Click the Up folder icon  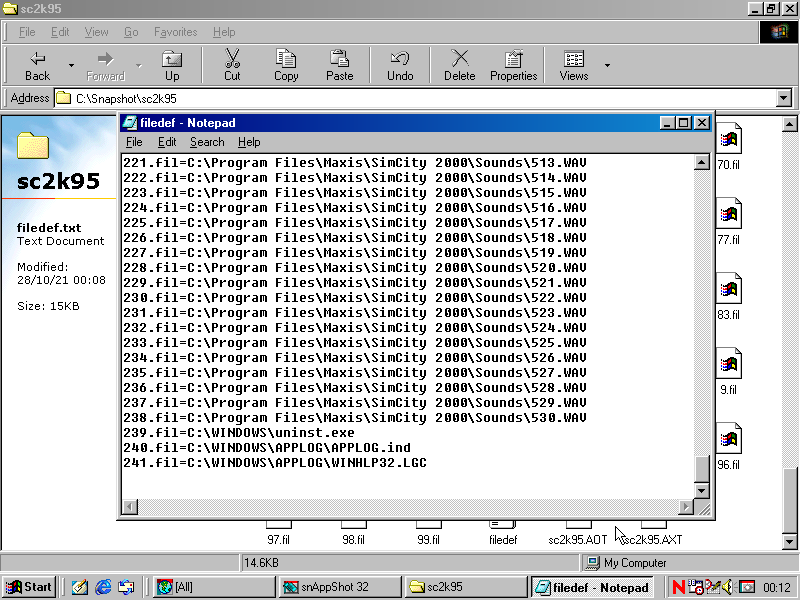(x=172, y=59)
